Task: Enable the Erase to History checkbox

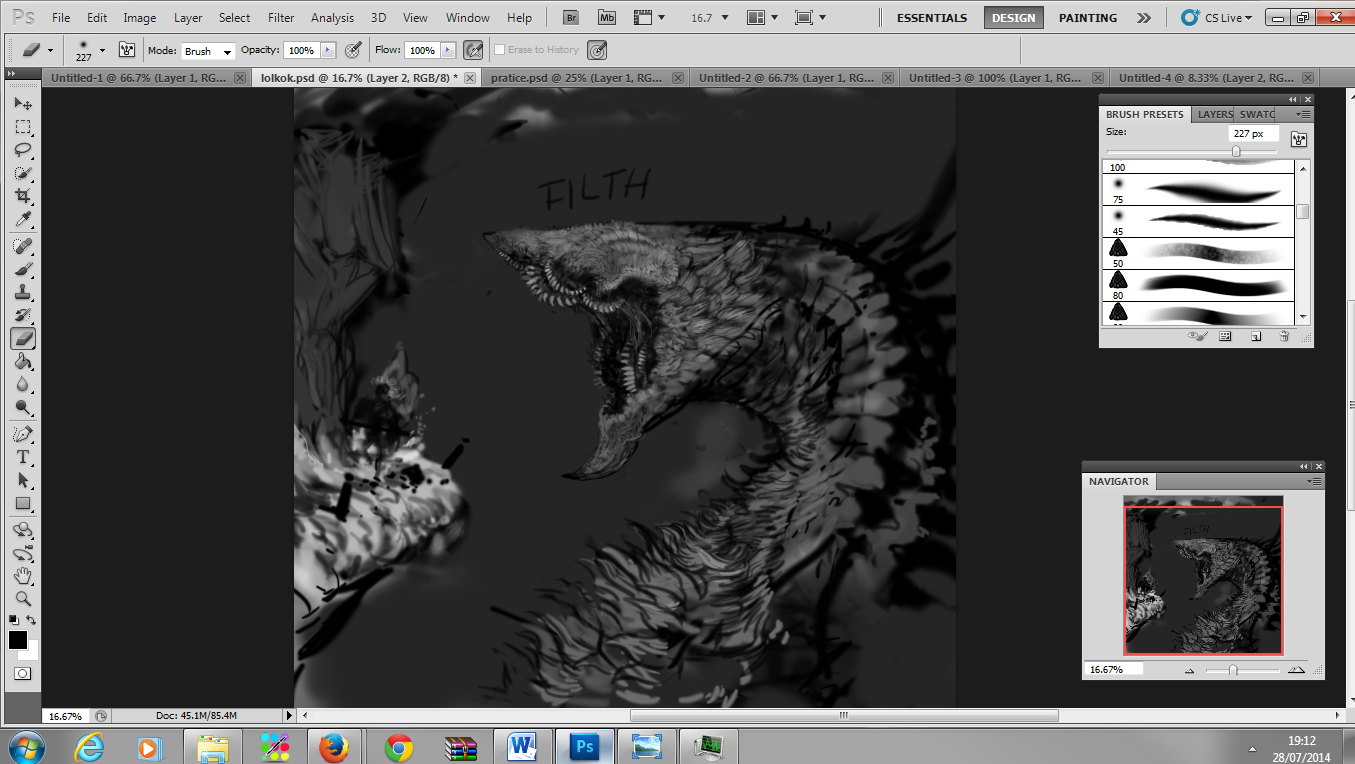Action: point(500,50)
